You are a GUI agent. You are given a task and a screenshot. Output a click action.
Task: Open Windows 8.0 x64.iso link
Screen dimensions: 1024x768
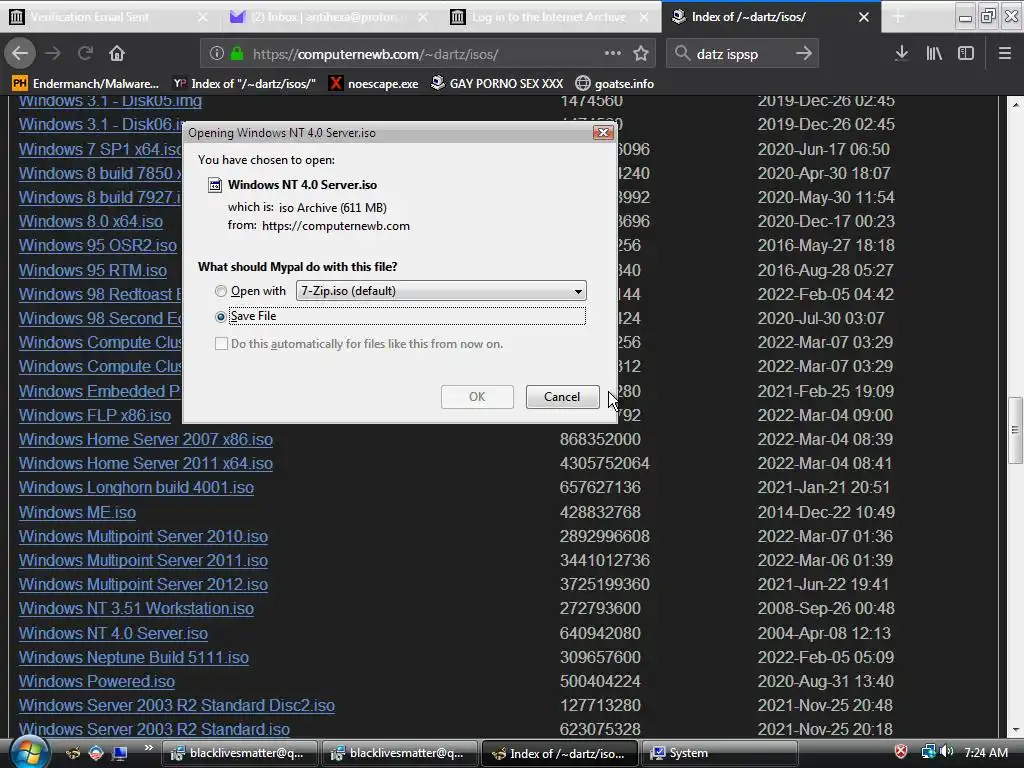point(90,221)
